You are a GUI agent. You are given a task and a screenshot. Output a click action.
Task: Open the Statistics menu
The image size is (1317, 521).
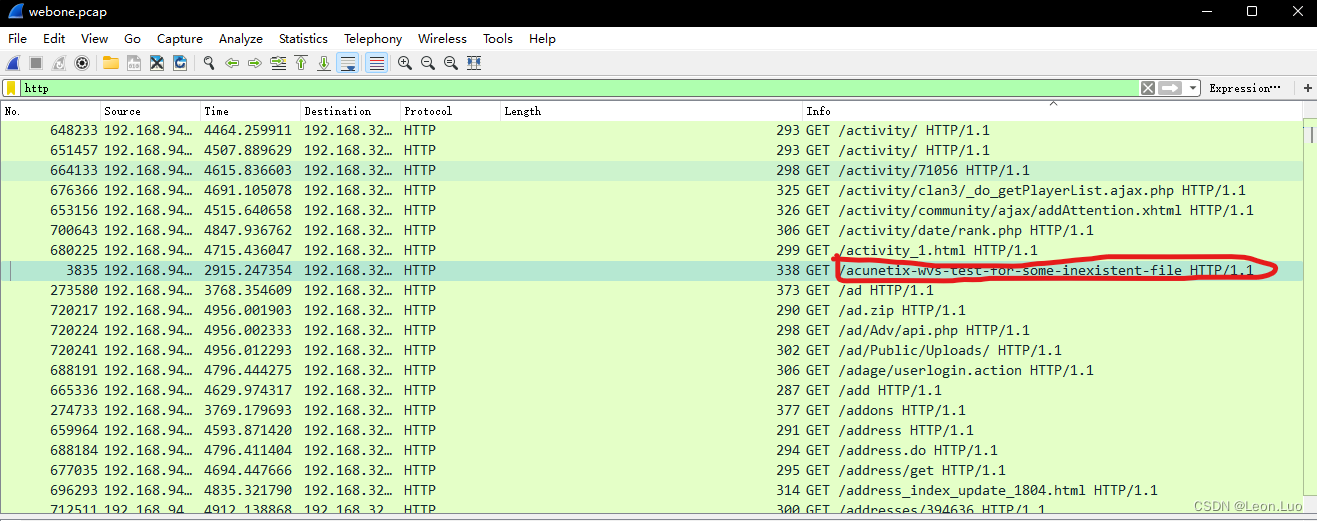coord(303,38)
